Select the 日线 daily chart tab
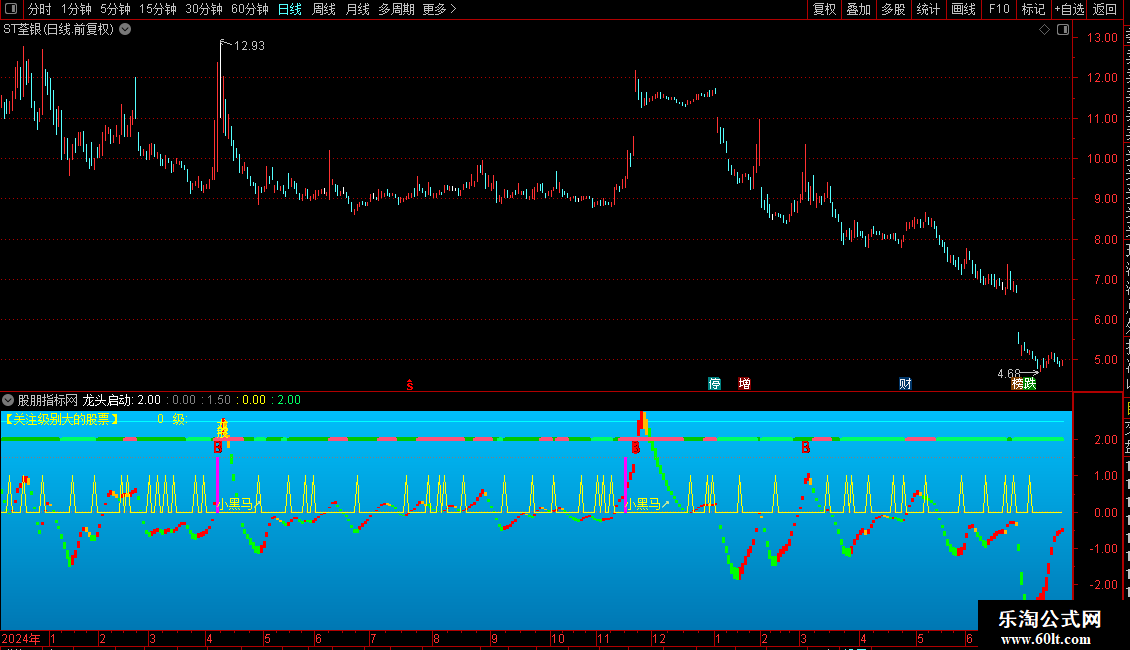This screenshot has height=650, width=1130. (290, 9)
